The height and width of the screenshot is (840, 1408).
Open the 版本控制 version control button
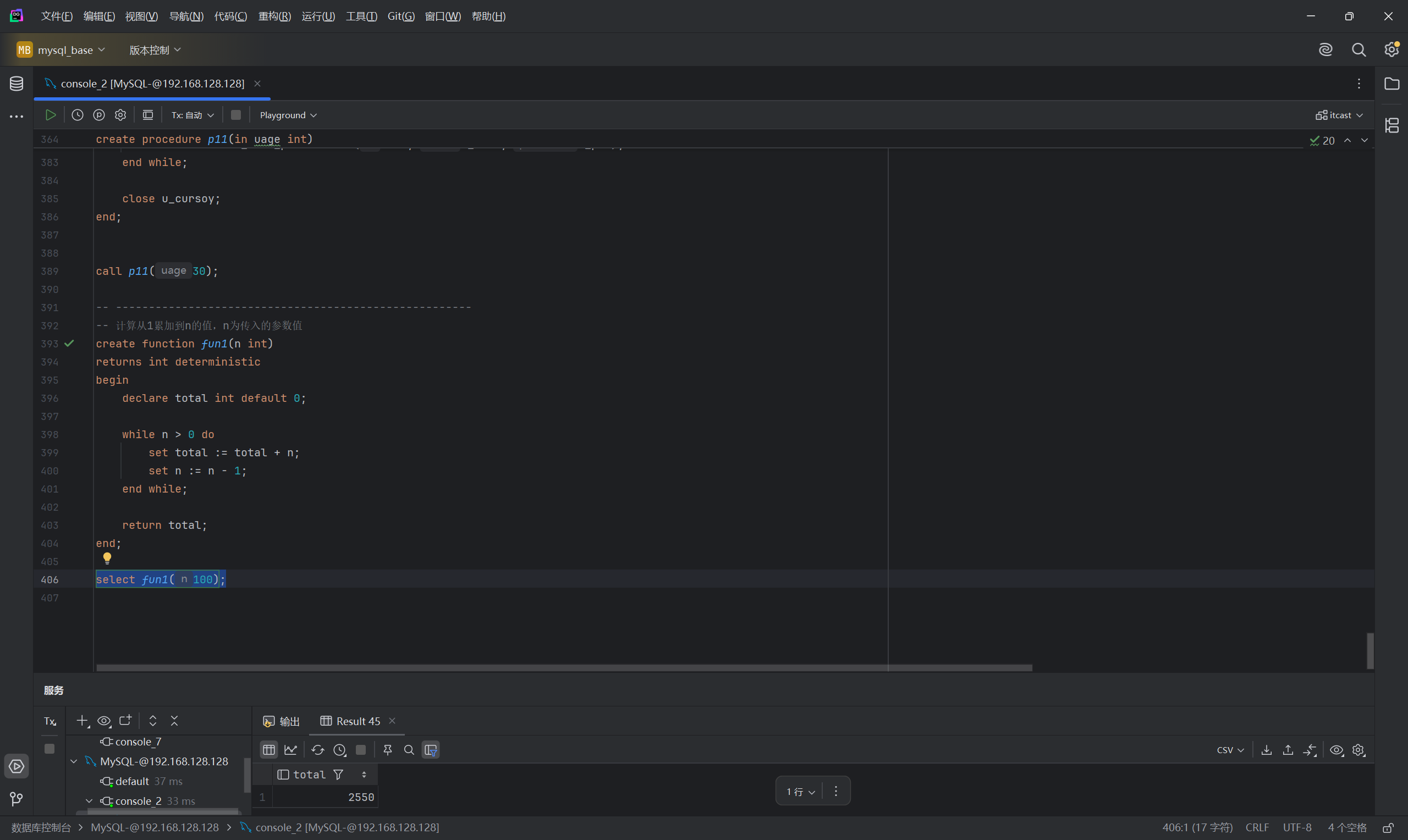pyautogui.click(x=155, y=50)
